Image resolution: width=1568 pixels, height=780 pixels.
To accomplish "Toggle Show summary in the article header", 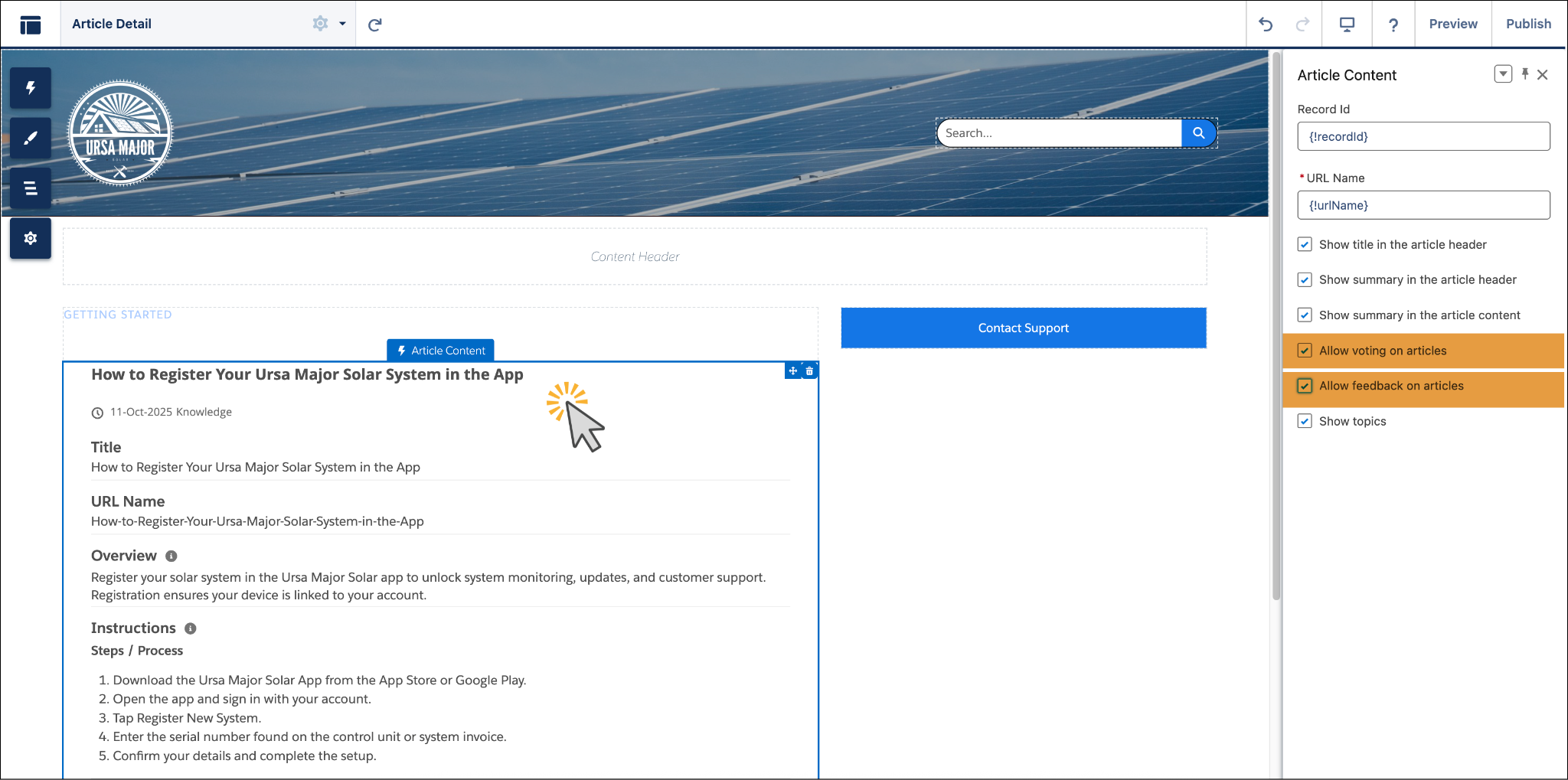I will coord(1305,279).
